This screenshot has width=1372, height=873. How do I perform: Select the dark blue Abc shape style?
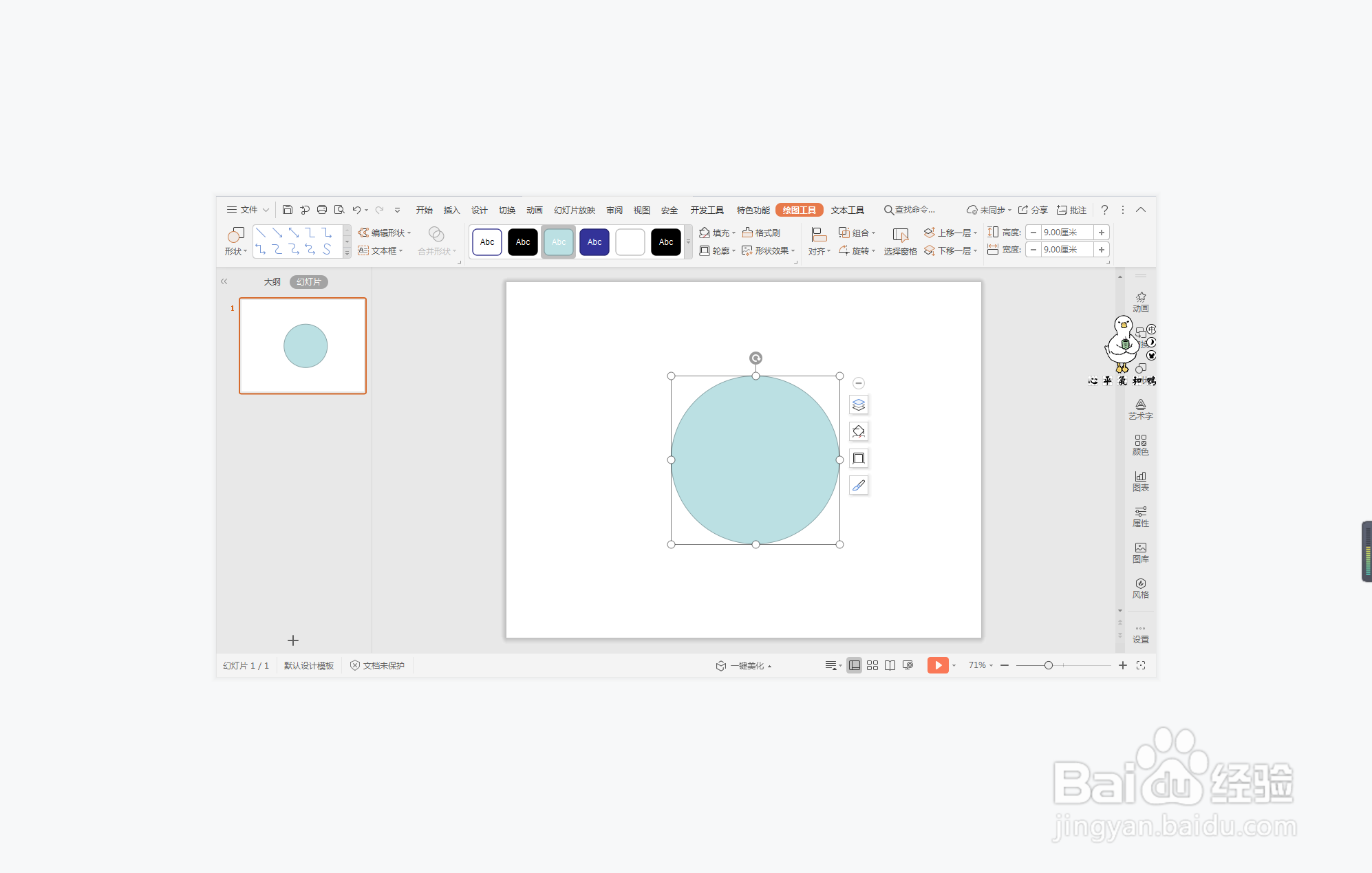pos(594,242)
